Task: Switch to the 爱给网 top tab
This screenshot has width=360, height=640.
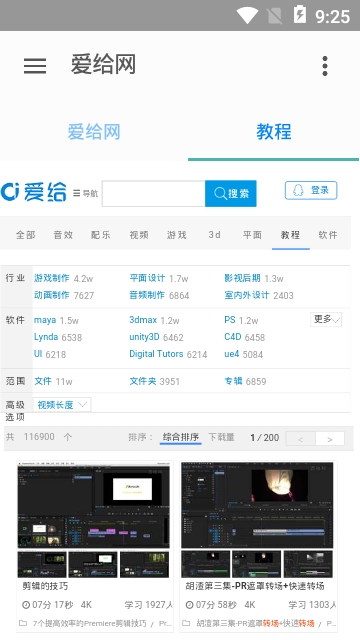Action: tap(94, 132)
